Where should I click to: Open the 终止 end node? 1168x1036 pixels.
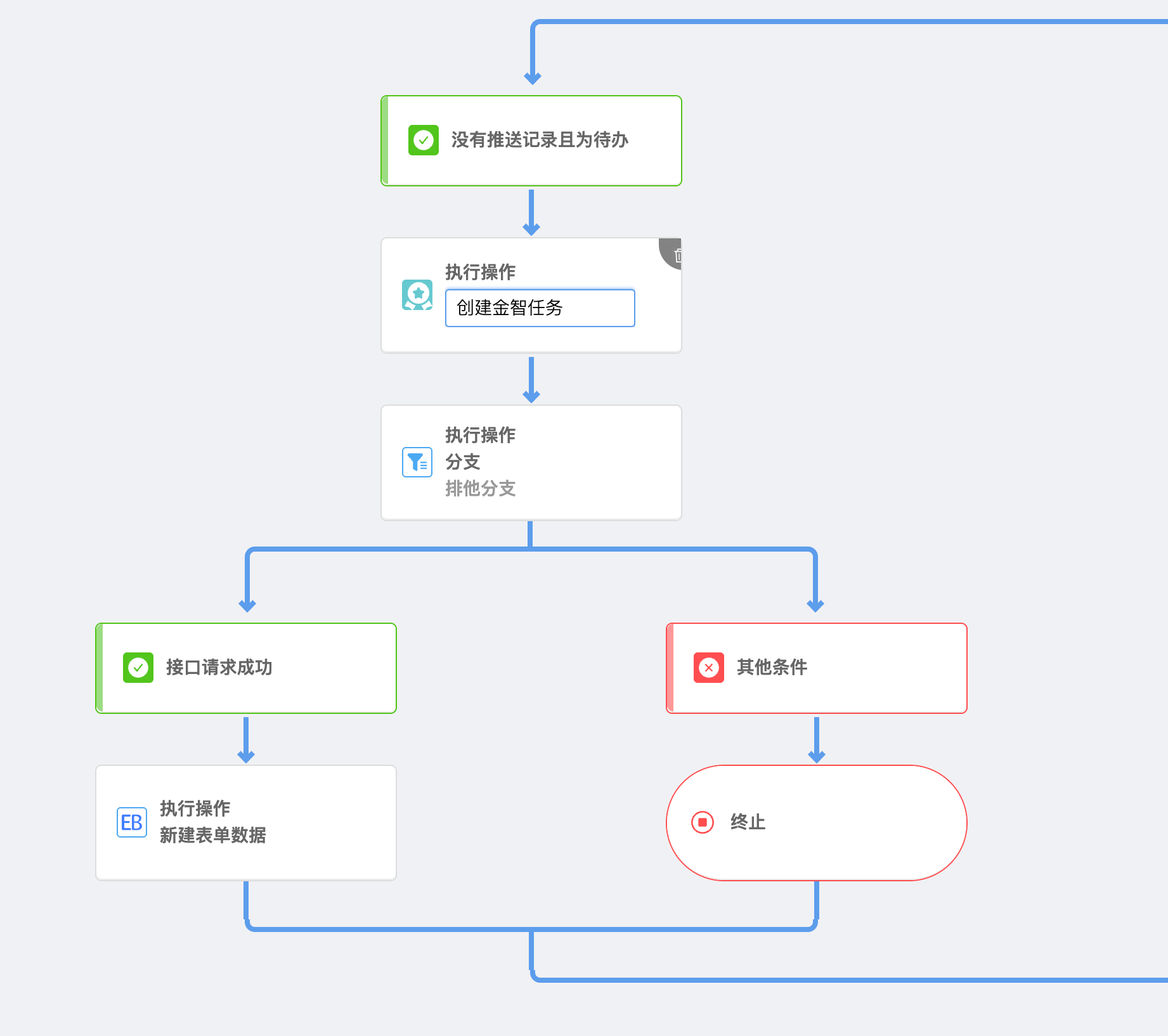pos(817,823)
